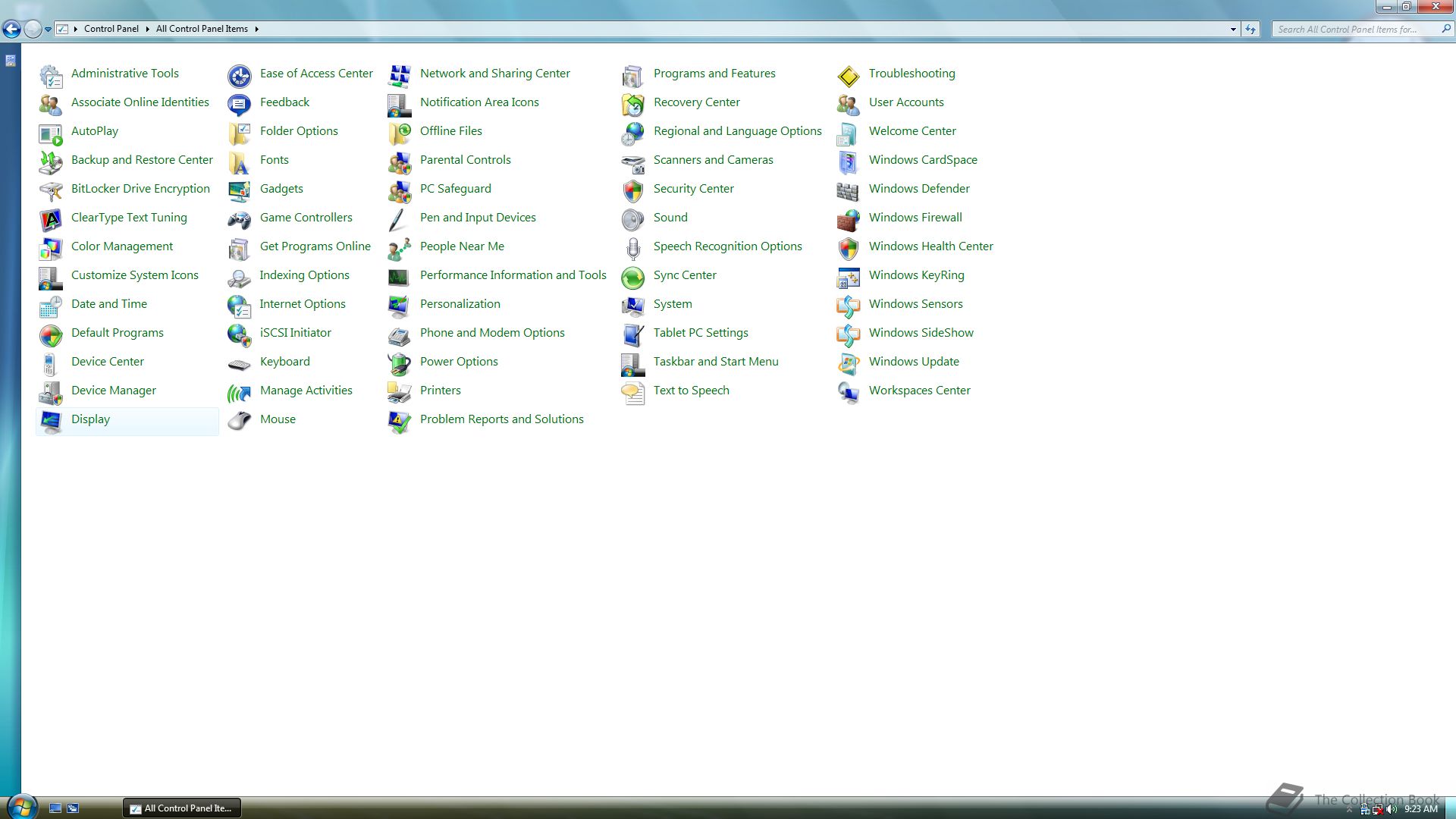Image resolution: width=1456 pixels, height=819 pixels.
Task: Open the Printers icon
Action: point(400,392)
